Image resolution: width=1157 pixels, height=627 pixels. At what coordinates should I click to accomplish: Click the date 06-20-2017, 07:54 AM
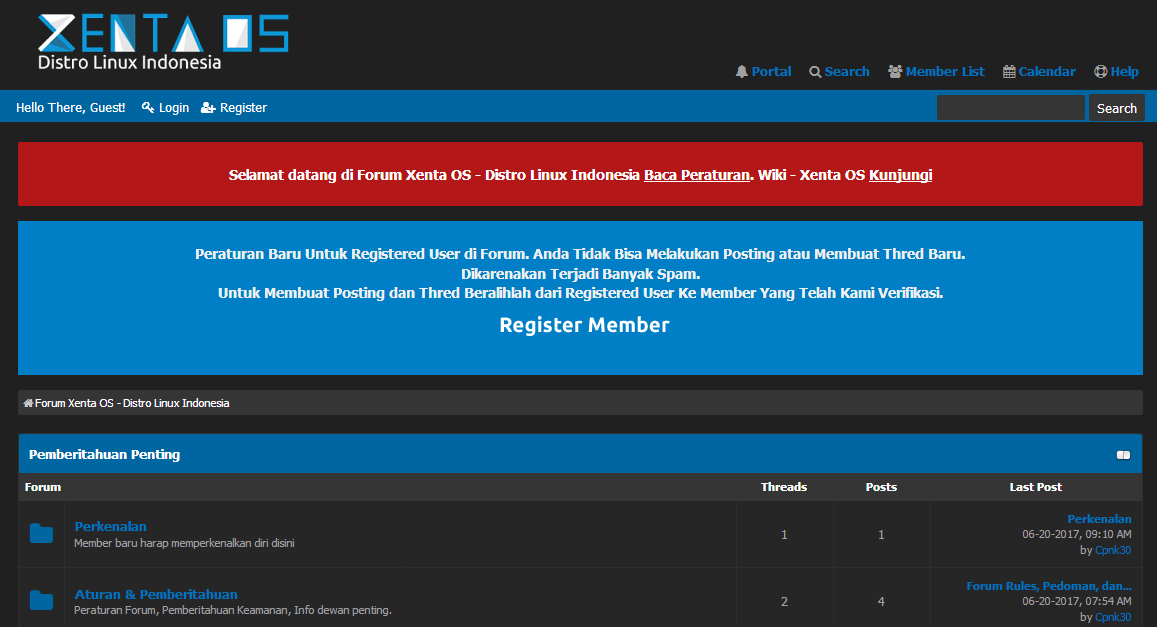pyautogui.click(x=1077, y=601)
